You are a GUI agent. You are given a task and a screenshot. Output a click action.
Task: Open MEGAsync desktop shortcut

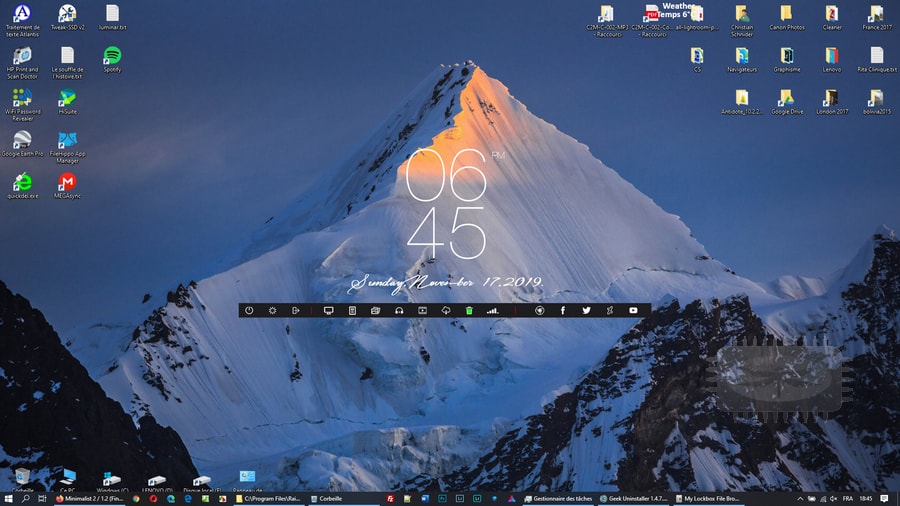coord(67,186)
